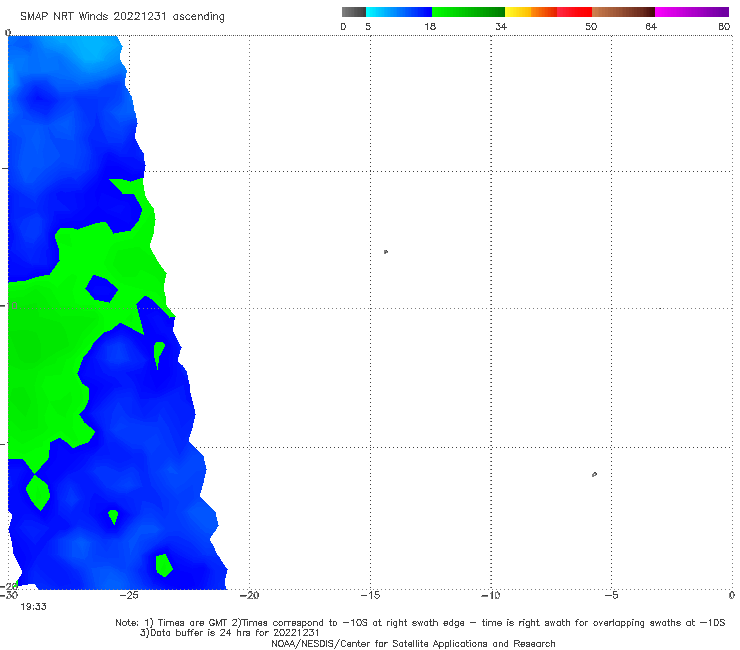
Task: Click the yellow-red 34-50 colorbar segment
Action: point(548,12)
